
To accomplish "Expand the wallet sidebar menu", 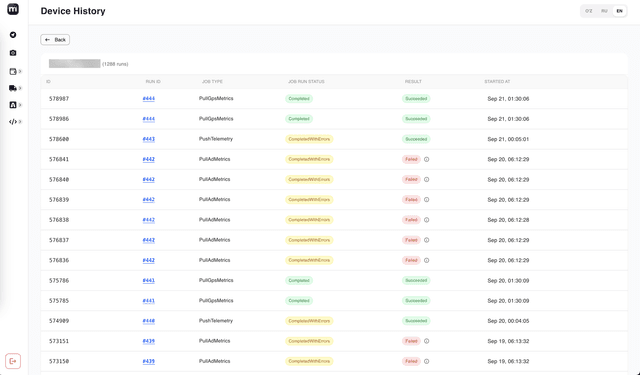I will [15, 71].
